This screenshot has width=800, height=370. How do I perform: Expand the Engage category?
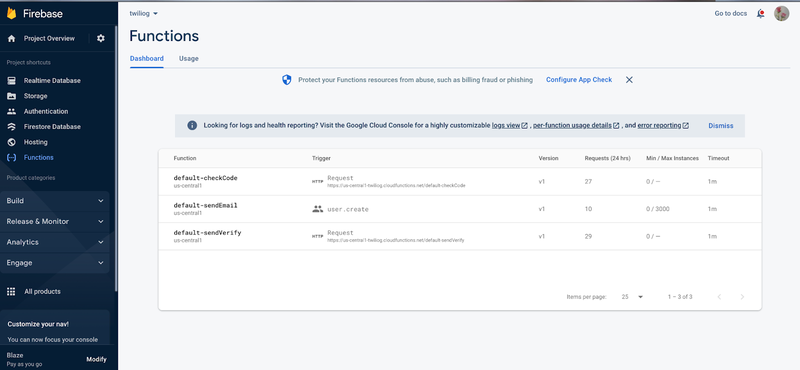[x=55, y=263]
